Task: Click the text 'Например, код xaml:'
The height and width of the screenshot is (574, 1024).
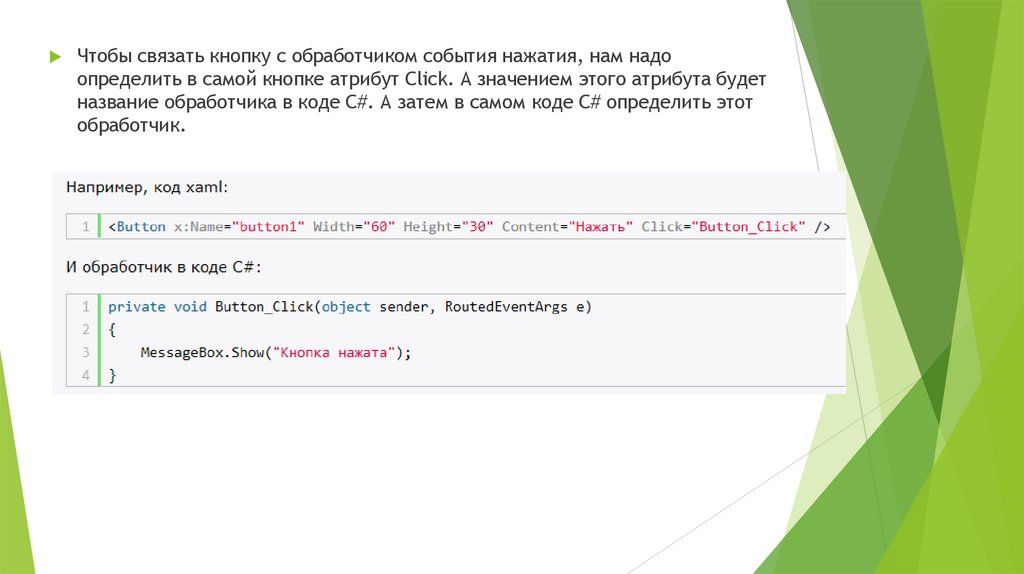Action: [x=147, y=187]
